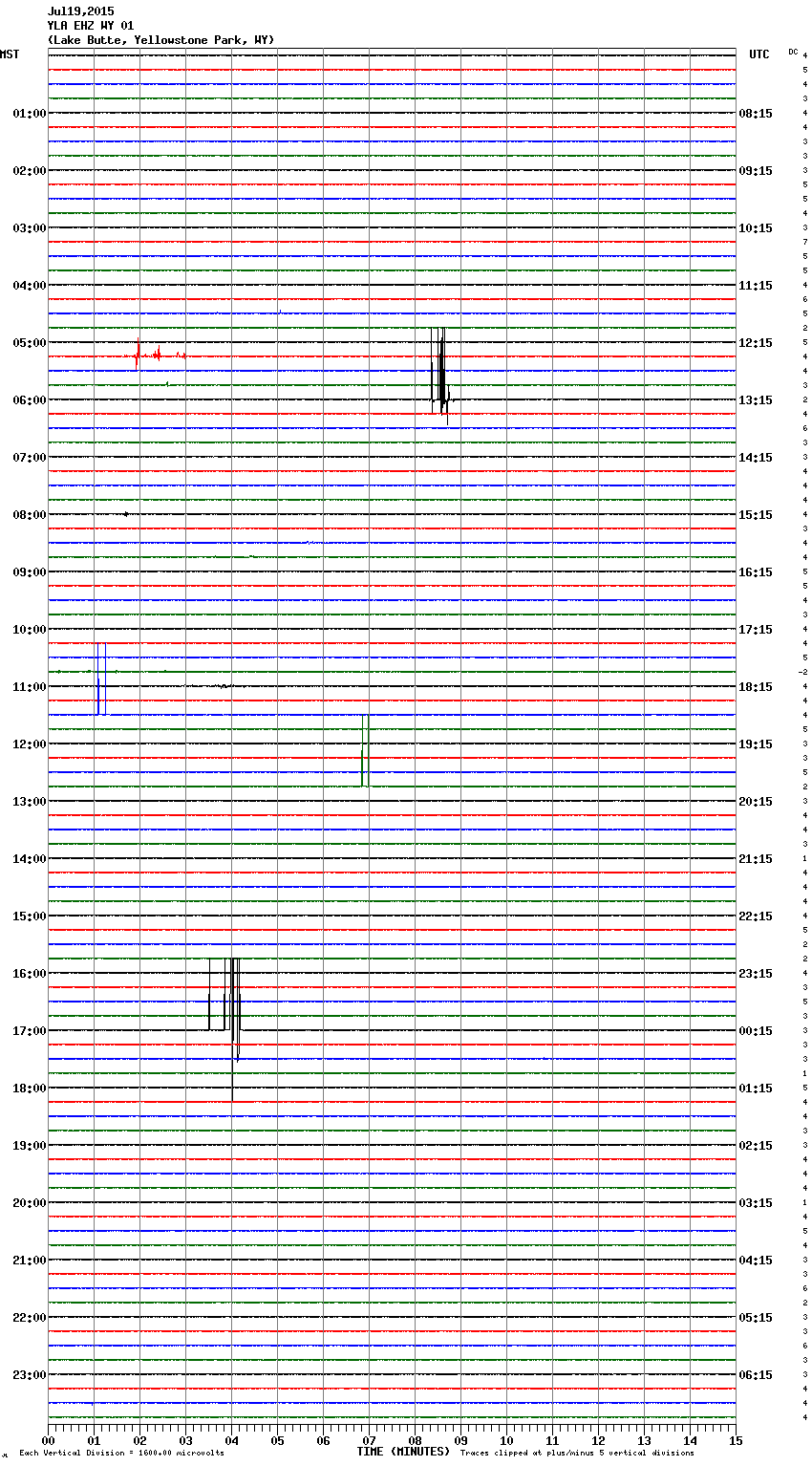The image size is (812, 1466).
Task: Click minute tick label 03 on bottom axis
Action: click(185, 1440)
